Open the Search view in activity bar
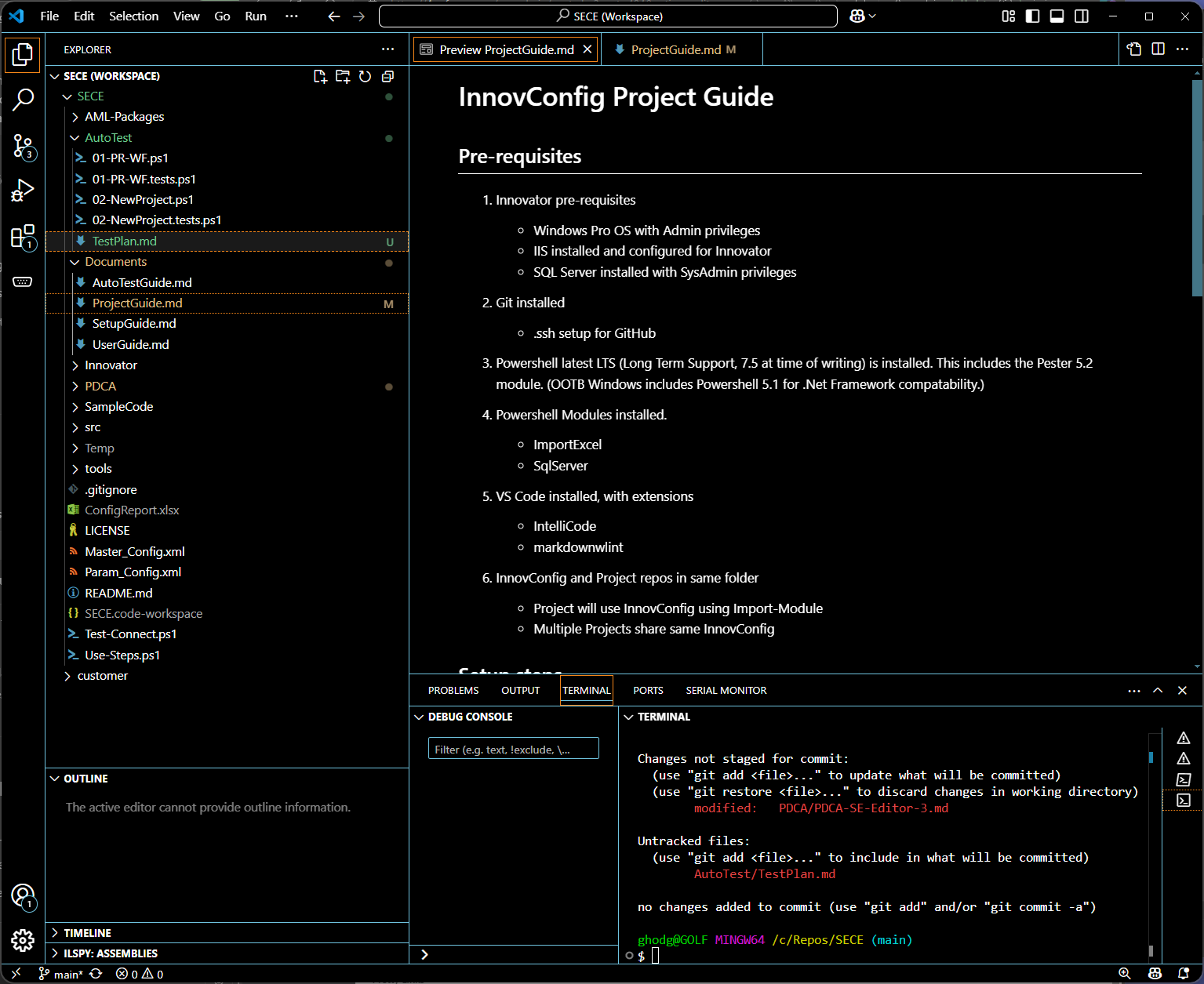Image resolution: width=1204 pixels, height=984 pixels. pos(23,100)
